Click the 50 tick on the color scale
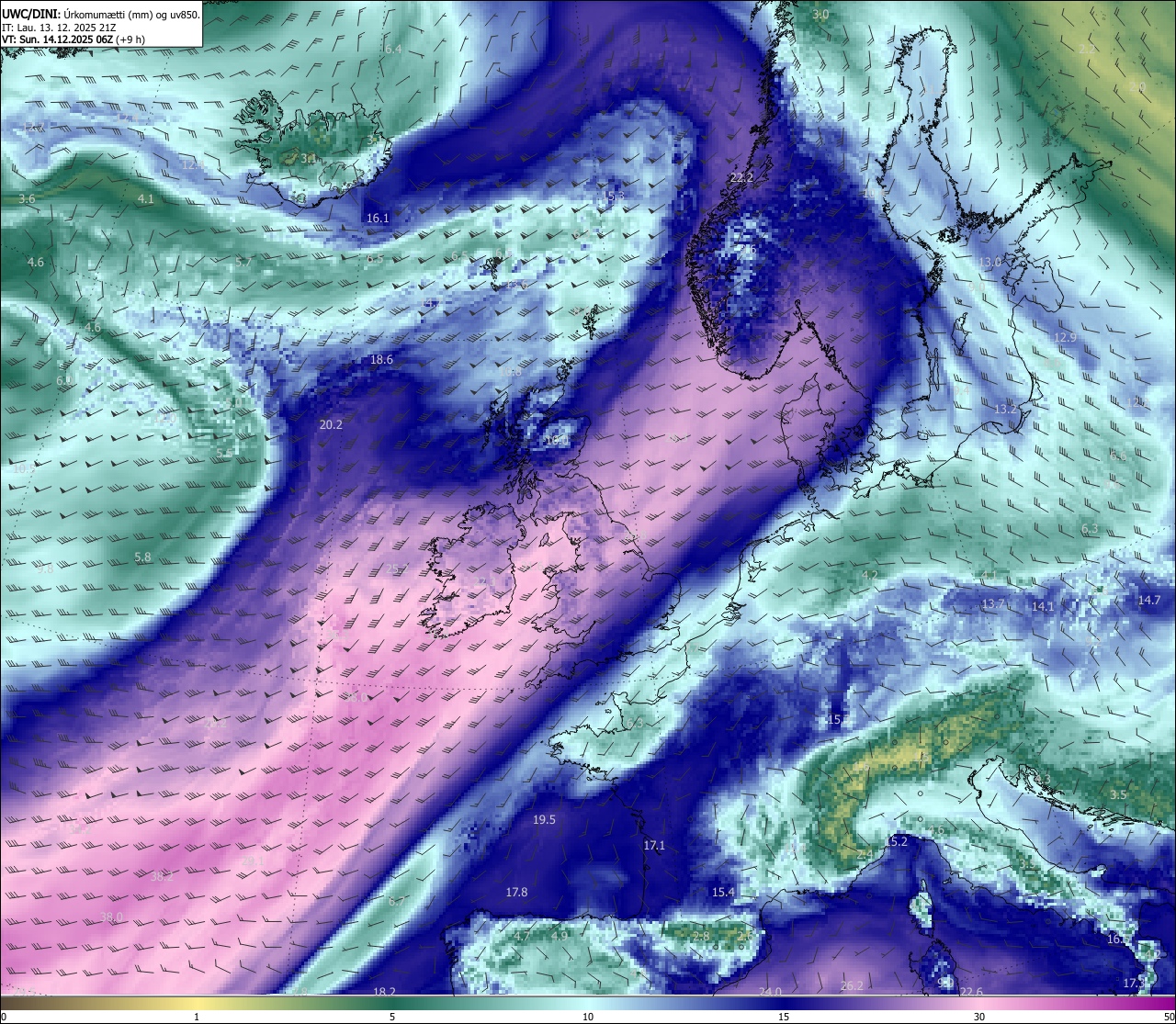 (x=1169, y=1017)
